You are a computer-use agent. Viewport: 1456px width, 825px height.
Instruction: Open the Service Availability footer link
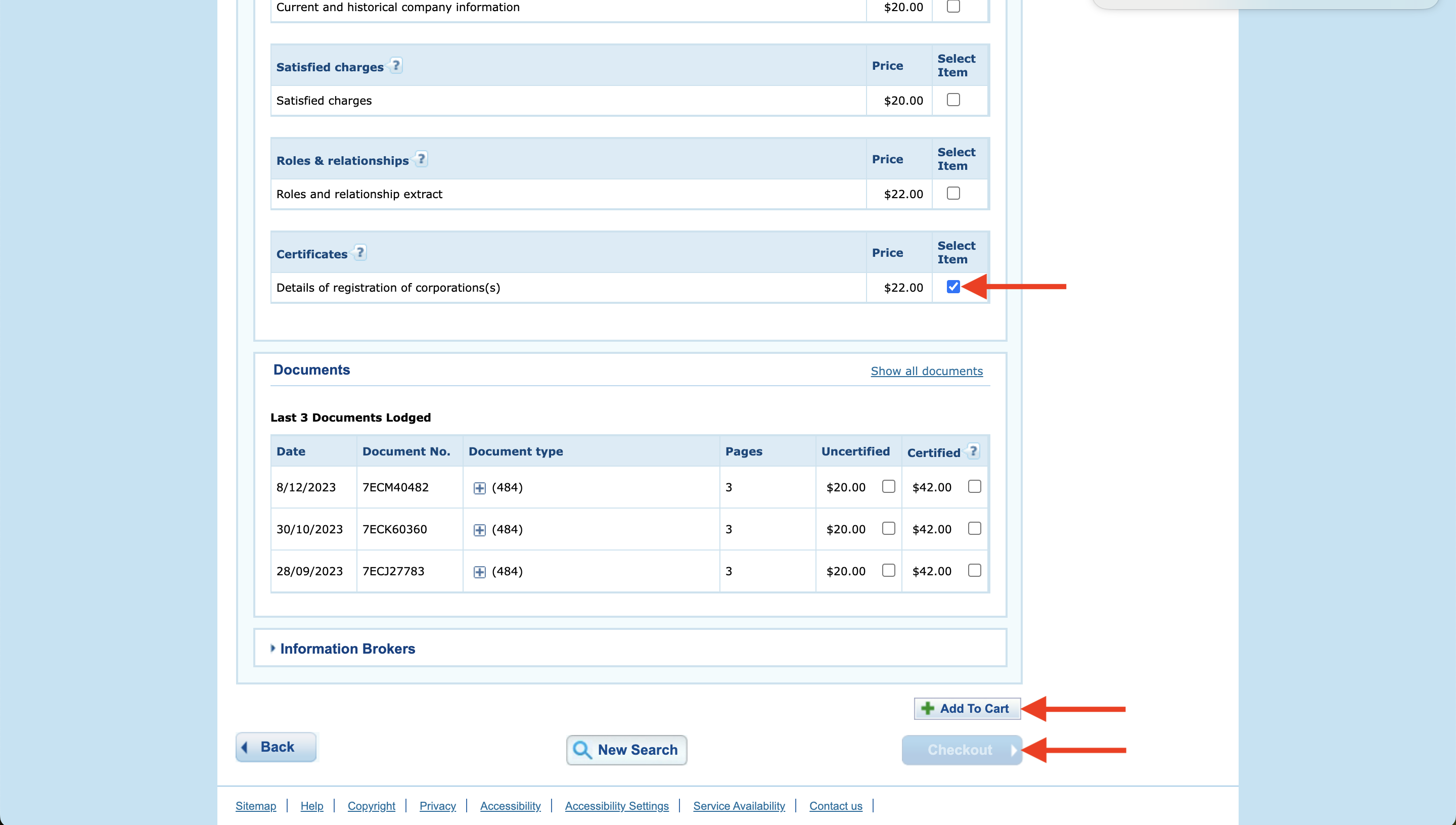(738, 805)
